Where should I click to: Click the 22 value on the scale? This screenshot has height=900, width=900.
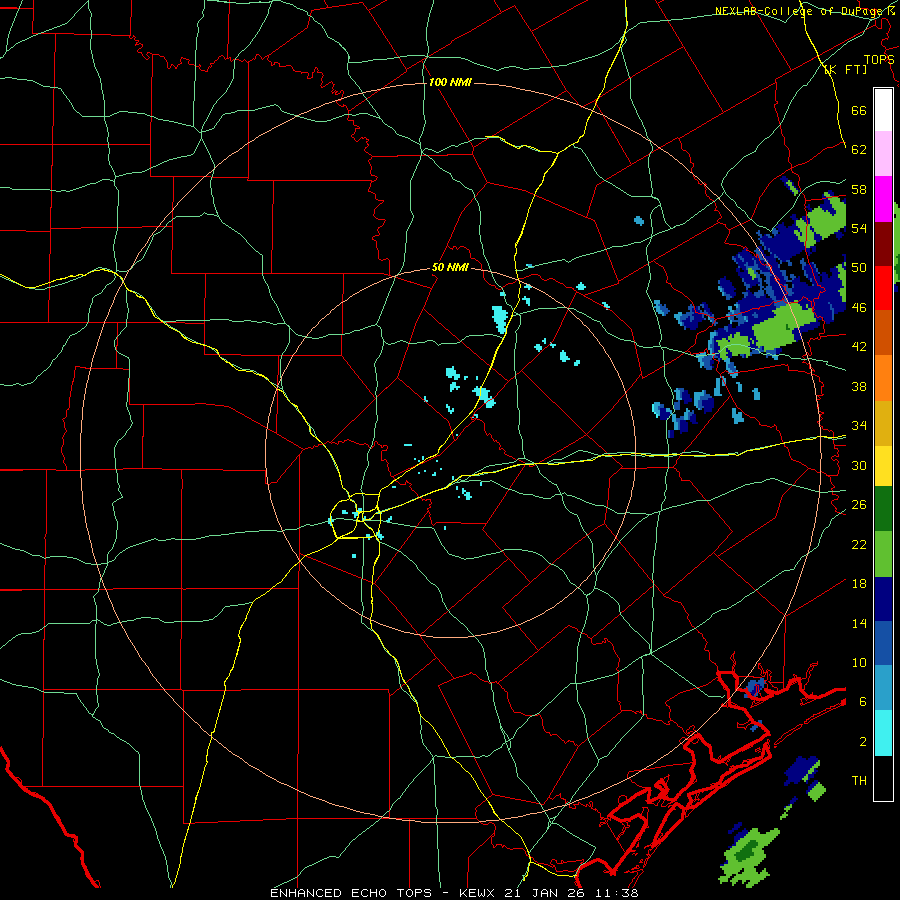(859, 544)
